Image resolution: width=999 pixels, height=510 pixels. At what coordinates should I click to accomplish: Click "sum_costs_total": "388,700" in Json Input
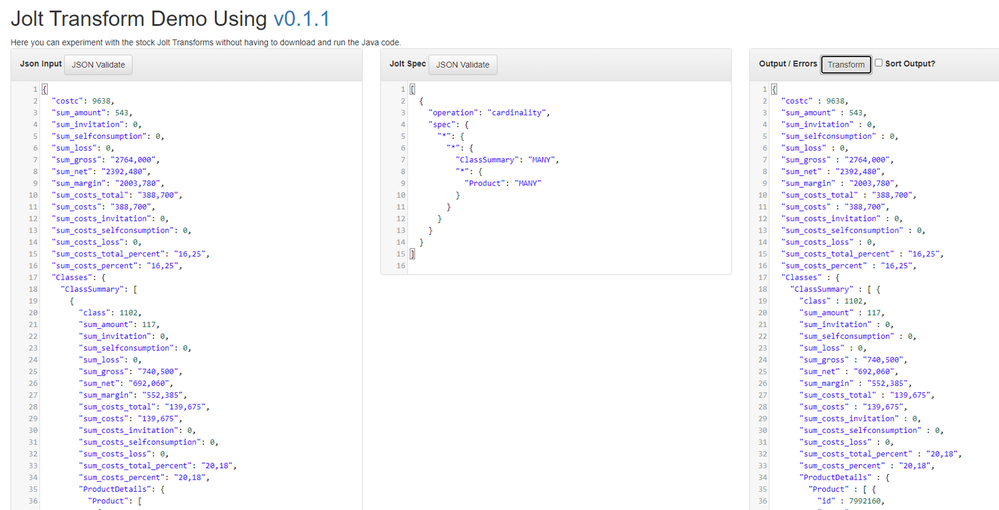117,195
